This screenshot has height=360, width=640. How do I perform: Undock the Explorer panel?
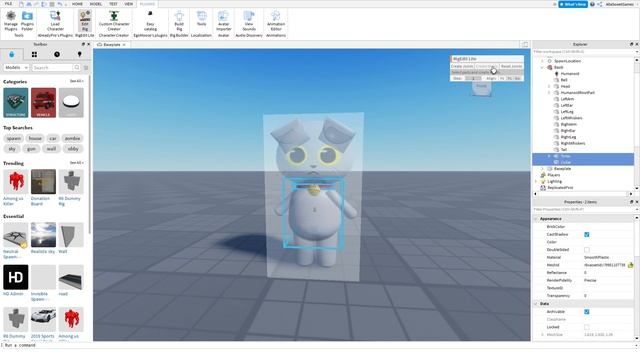click(x=631, y=44)
